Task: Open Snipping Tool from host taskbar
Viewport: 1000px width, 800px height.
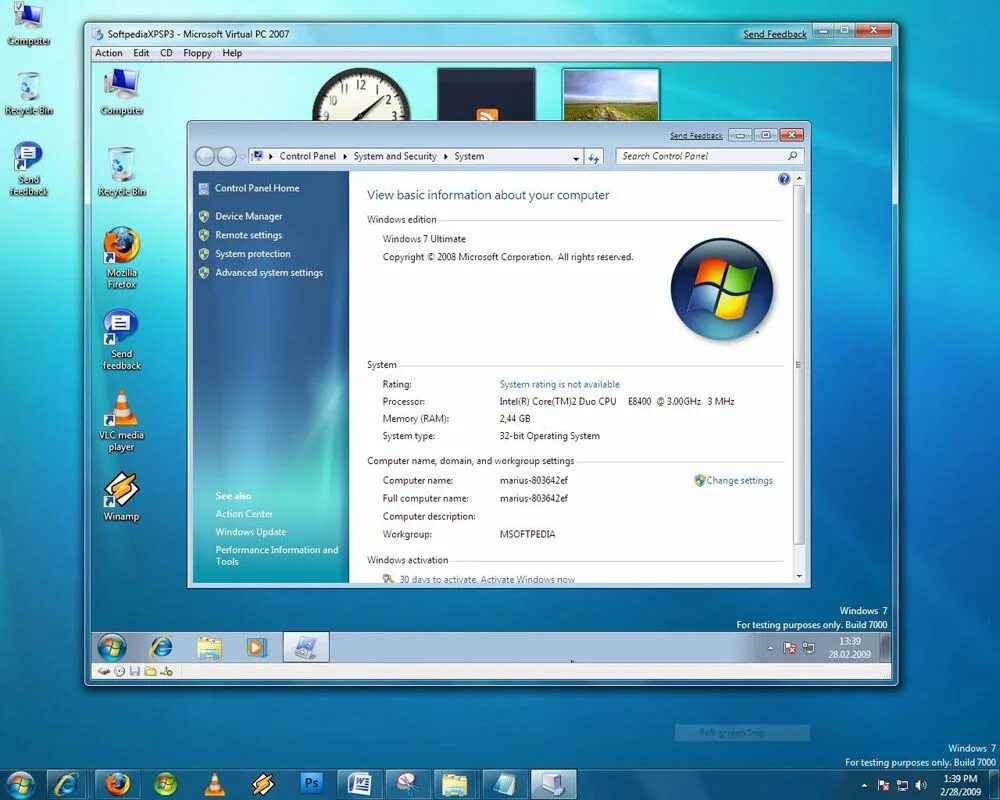Action: 408,783
